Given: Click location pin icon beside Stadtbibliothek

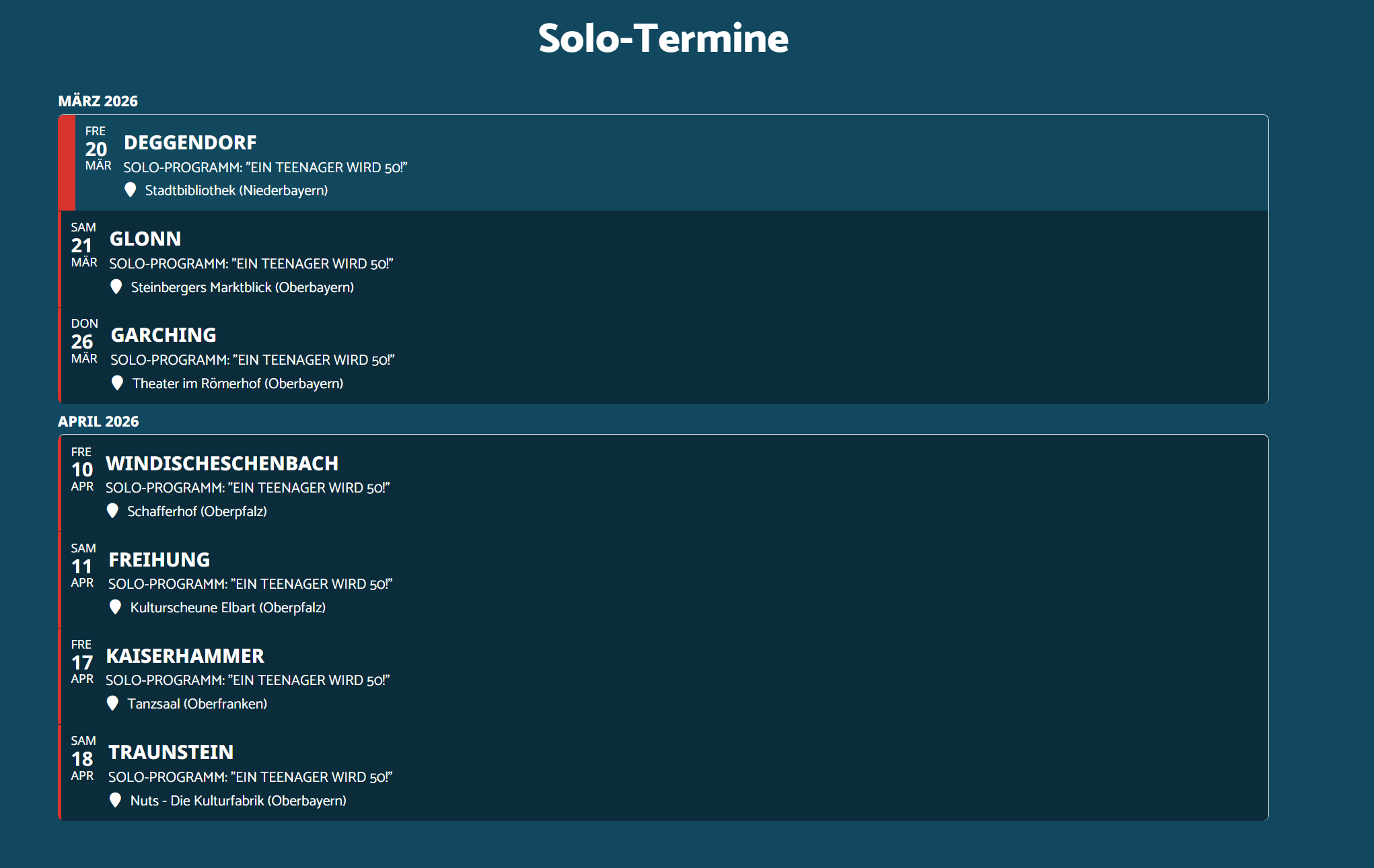Looking at the screenshot, I should 131,190.
